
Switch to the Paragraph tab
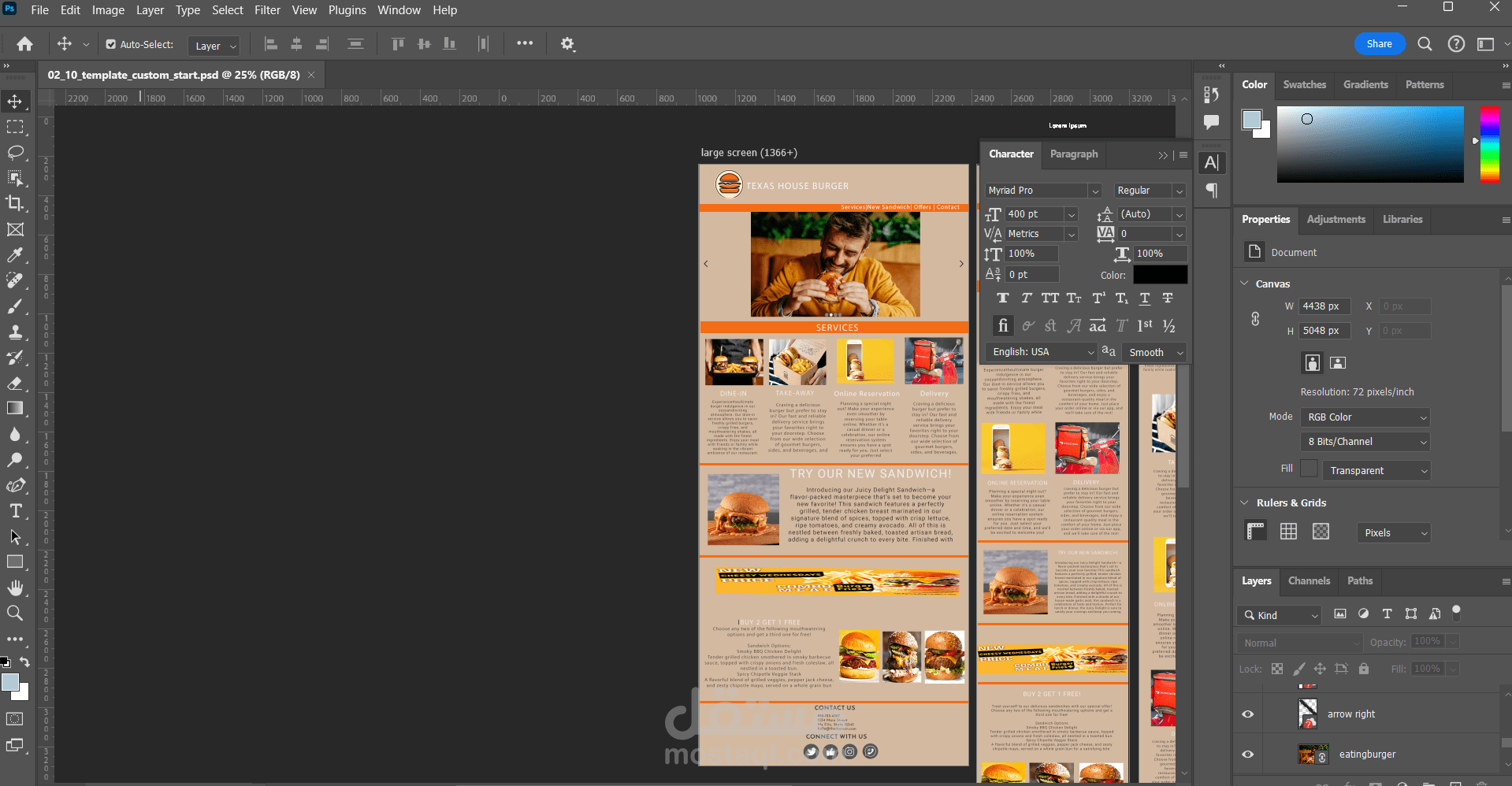(x=1073, y=154)
